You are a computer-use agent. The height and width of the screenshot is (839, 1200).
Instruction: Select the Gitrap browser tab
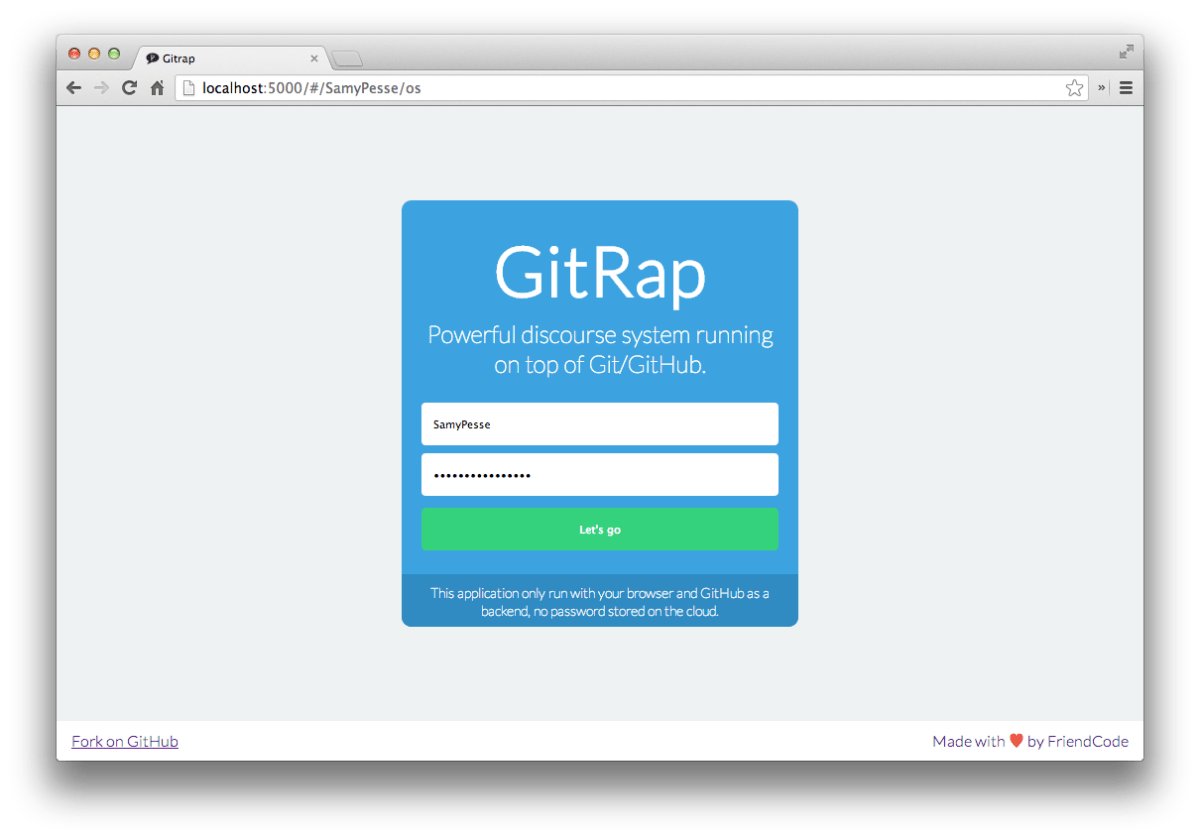click(230, 58)
